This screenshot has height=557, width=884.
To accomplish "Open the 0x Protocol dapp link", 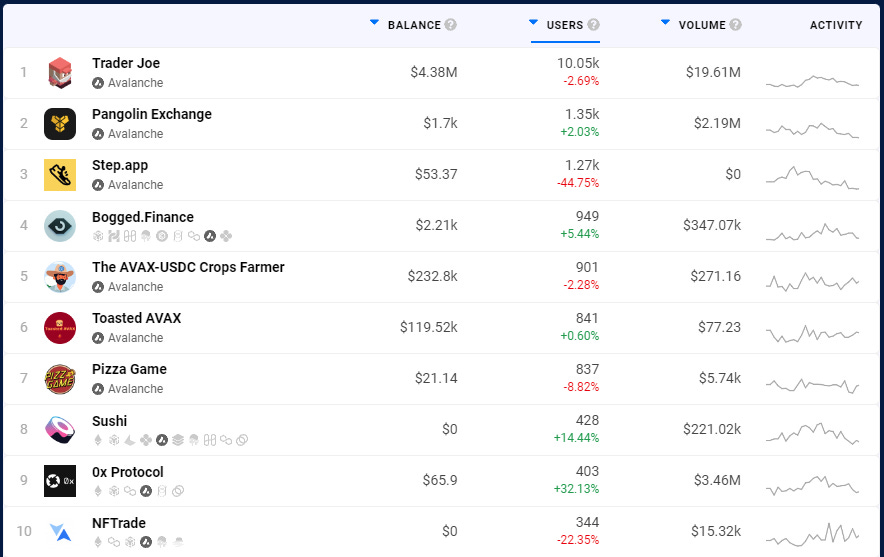I will click(x=128, y=472).
